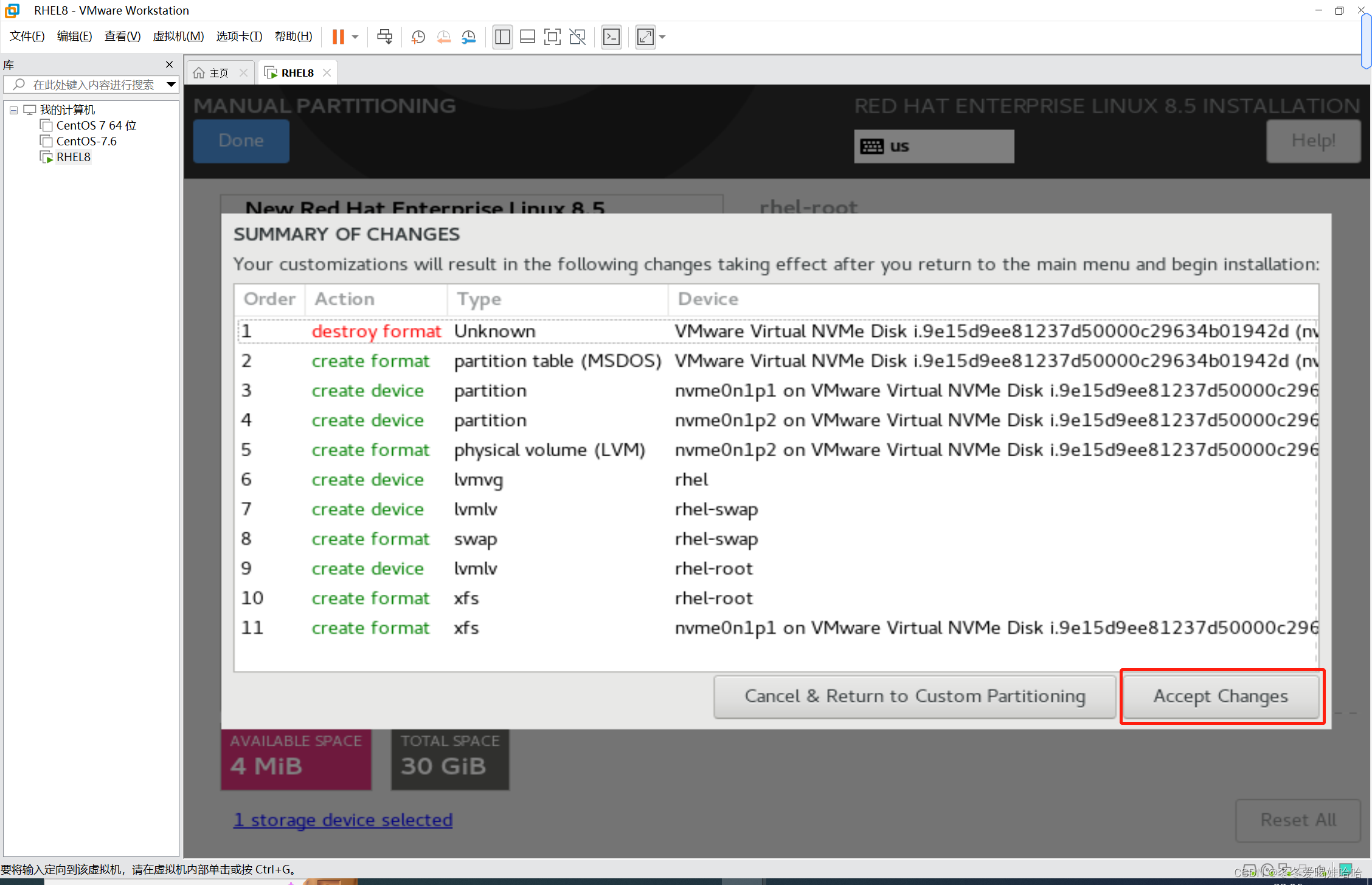Open the console view icon

pyautogui.click(x=611, y=37)
